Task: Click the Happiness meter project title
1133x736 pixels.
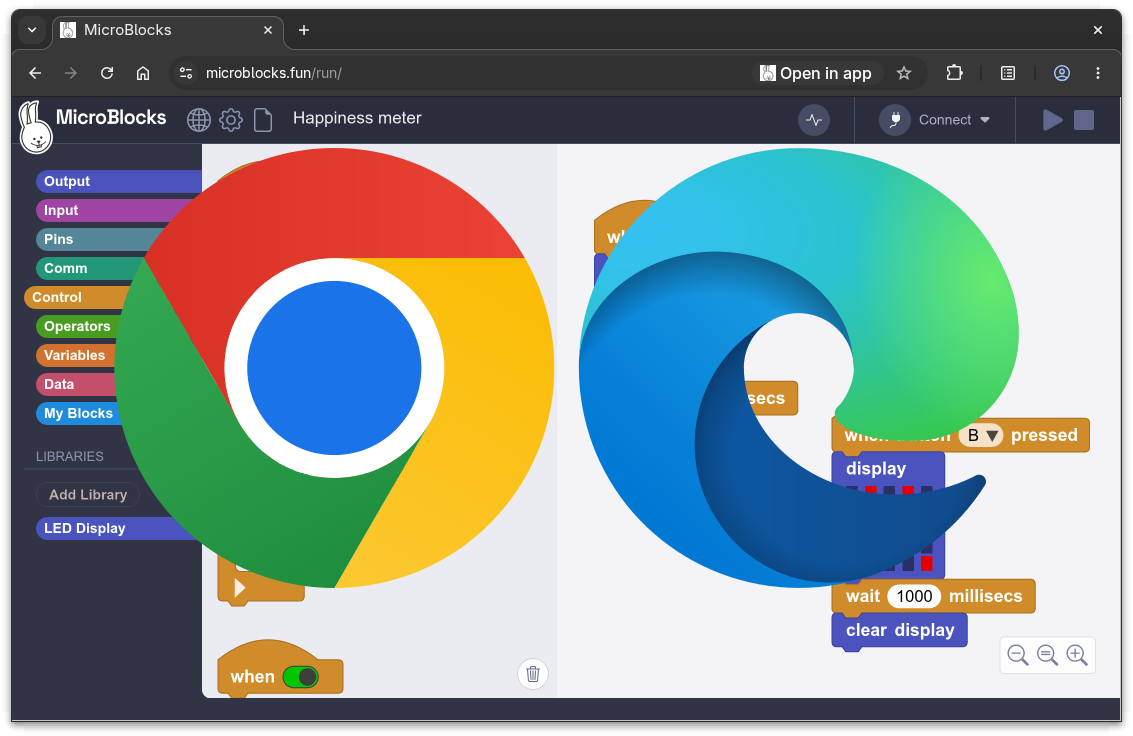Action: (x=357, y=118)
